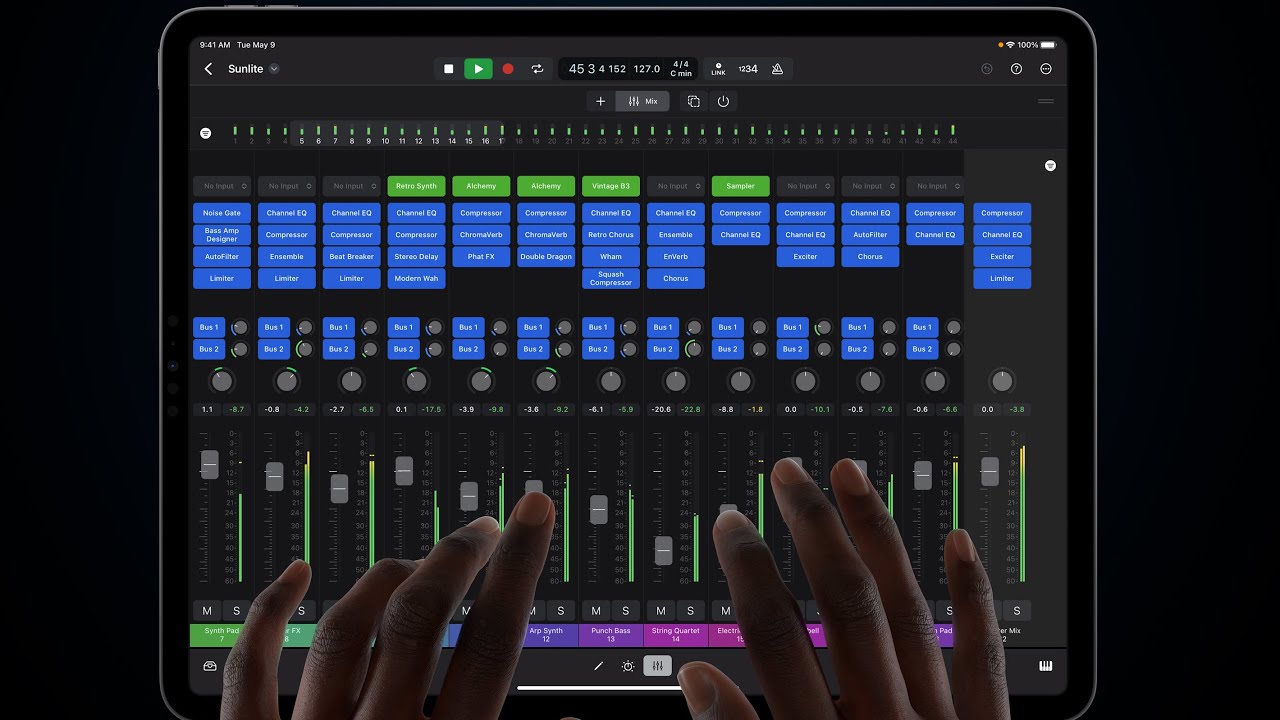Screen dimensions: 1280x720
Task: Toggle the Mixer faders button in bottom bar
Action: tap(658, 666)
